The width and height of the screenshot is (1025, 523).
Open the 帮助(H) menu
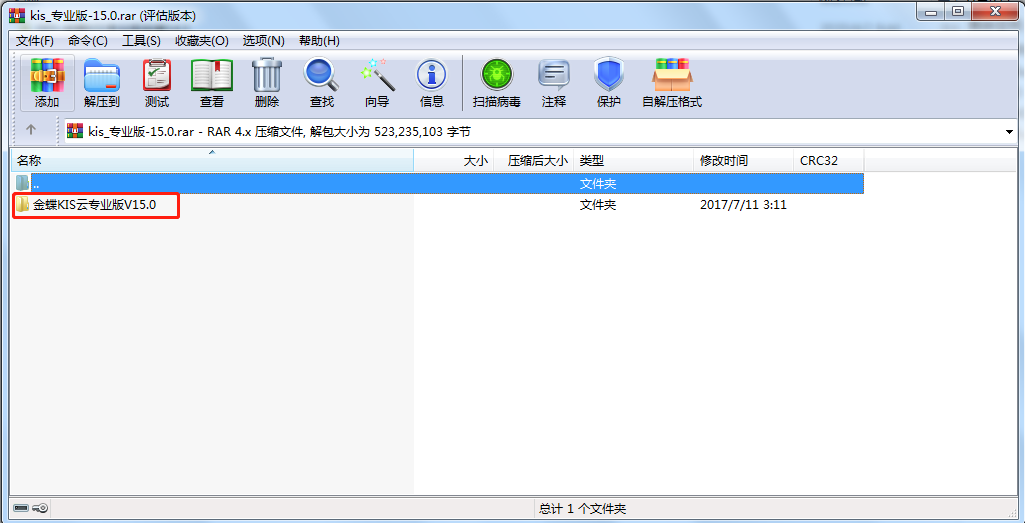click(319, 41)
